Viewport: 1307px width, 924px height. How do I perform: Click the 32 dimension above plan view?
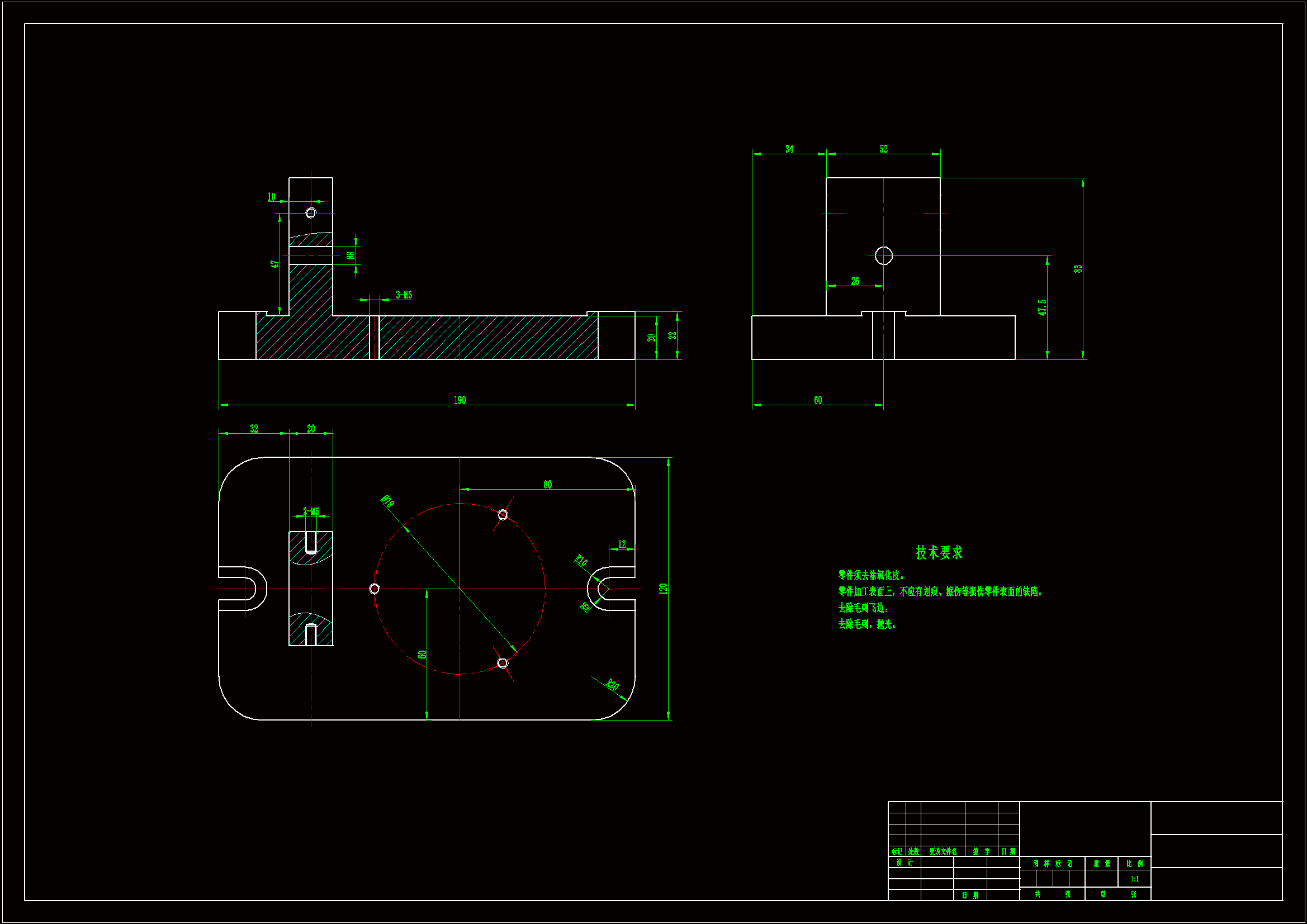coord(254,429)
